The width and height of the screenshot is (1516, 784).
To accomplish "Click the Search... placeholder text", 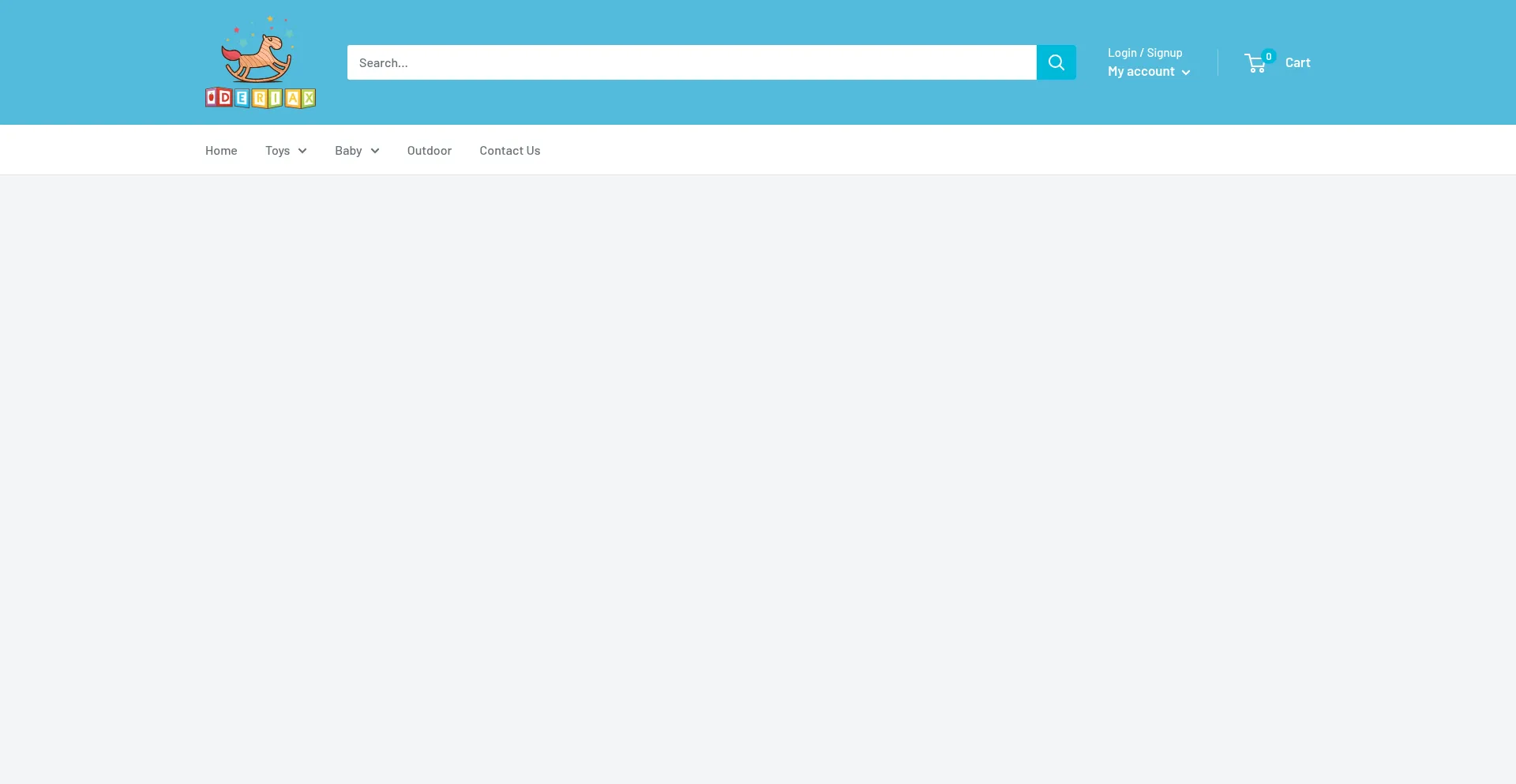I will point(384,63).
